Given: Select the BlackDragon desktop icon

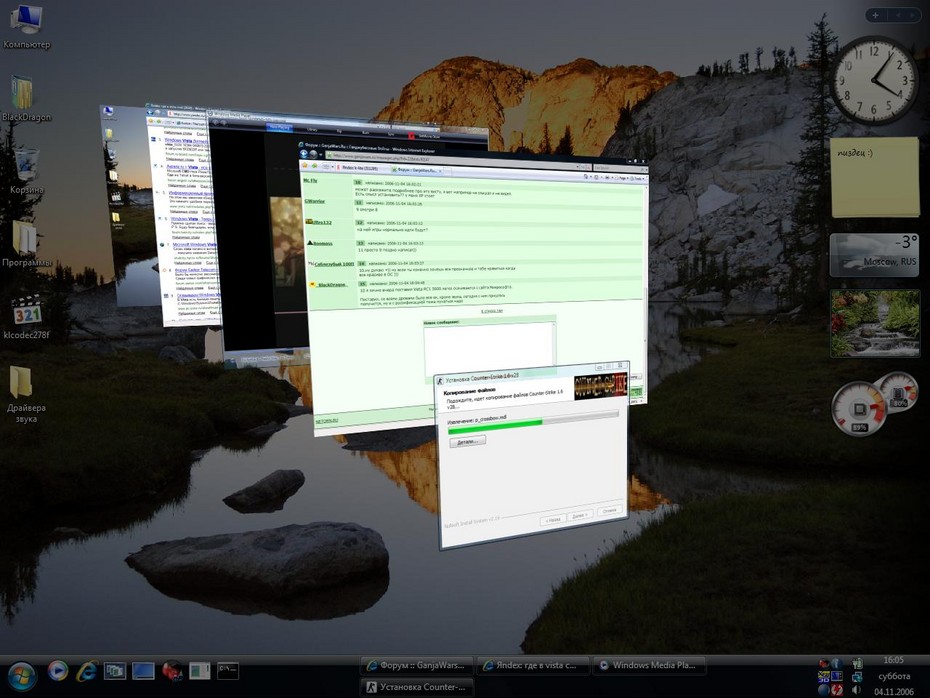Looking at the screenshot, I should [x=26, y=99].
